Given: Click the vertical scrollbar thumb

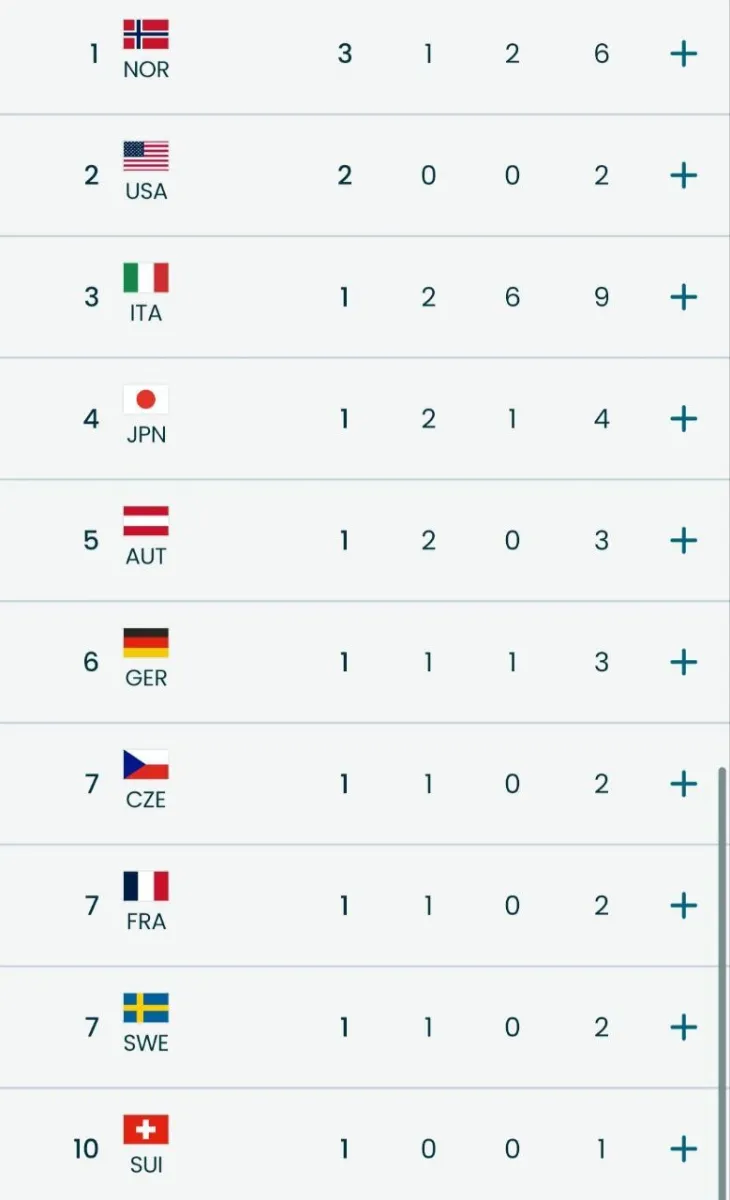Looking at the screenshot, I should coord(722,980).
